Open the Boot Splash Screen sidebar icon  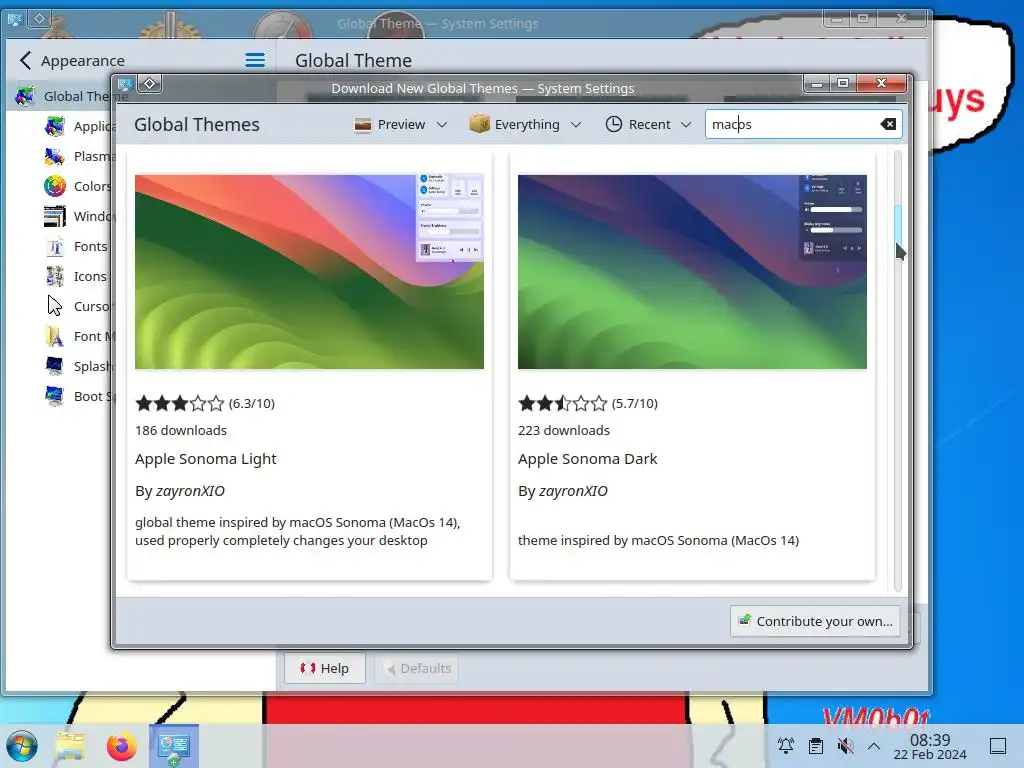click(x=55, y=396)
